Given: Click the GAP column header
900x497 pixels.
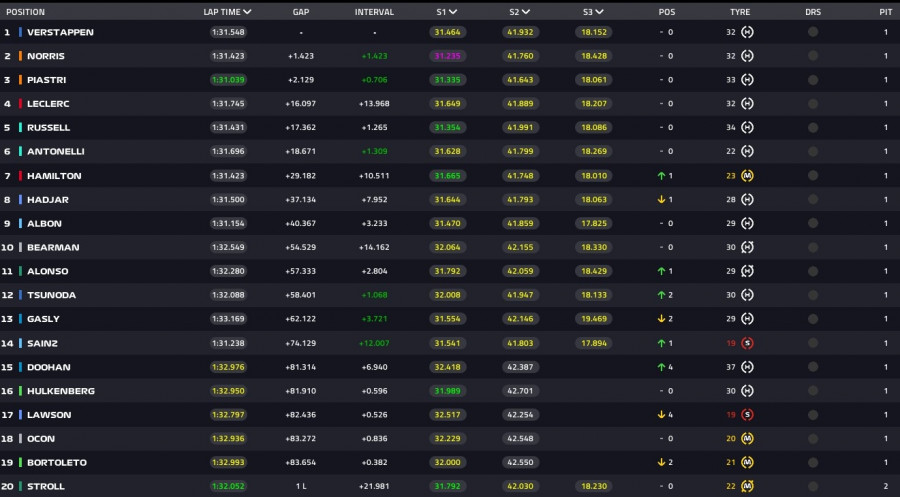Looking at the screenshot, I should [x=300, y=12].
